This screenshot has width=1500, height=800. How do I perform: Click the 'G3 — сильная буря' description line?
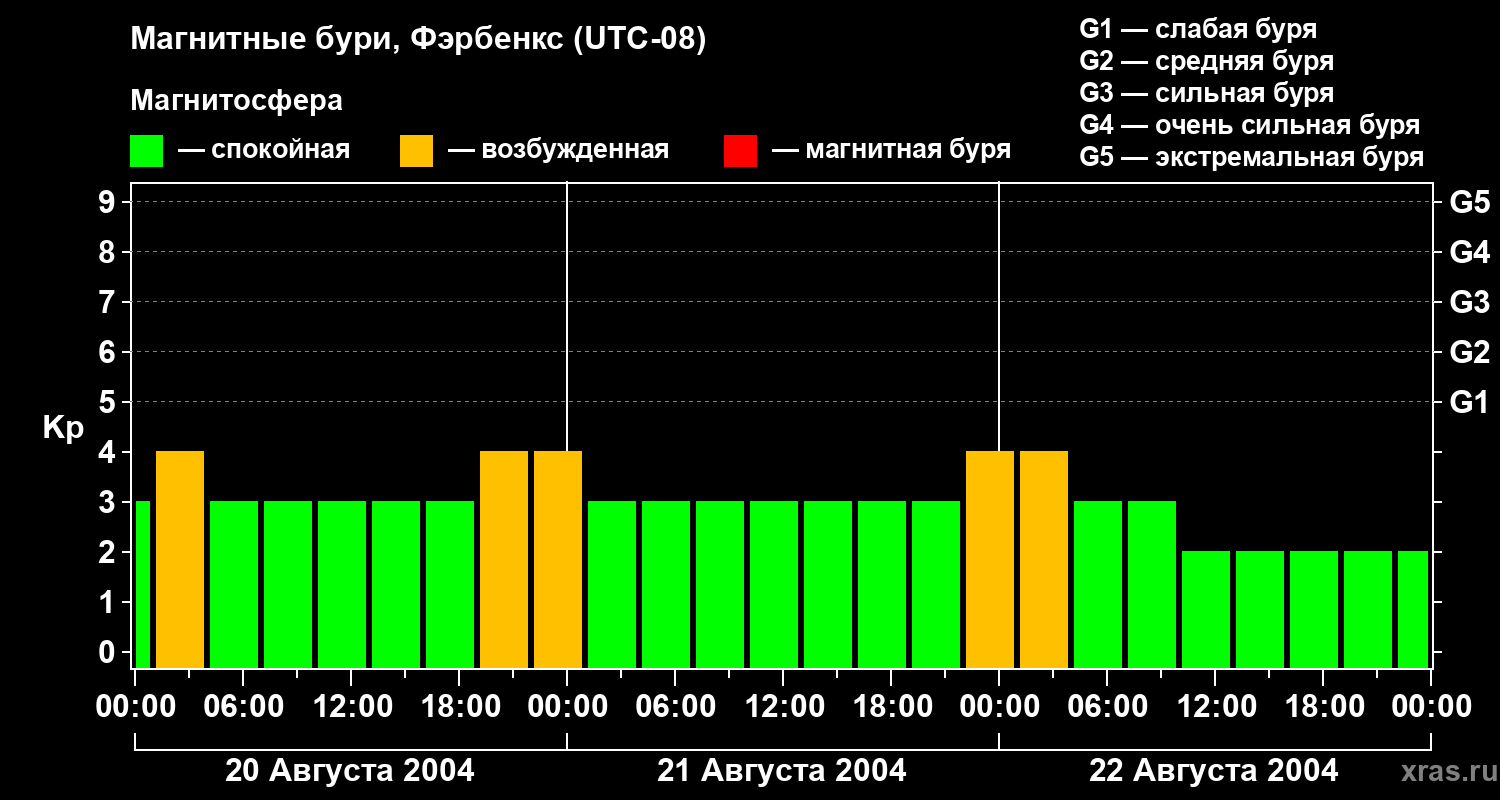pos(1206,93)
